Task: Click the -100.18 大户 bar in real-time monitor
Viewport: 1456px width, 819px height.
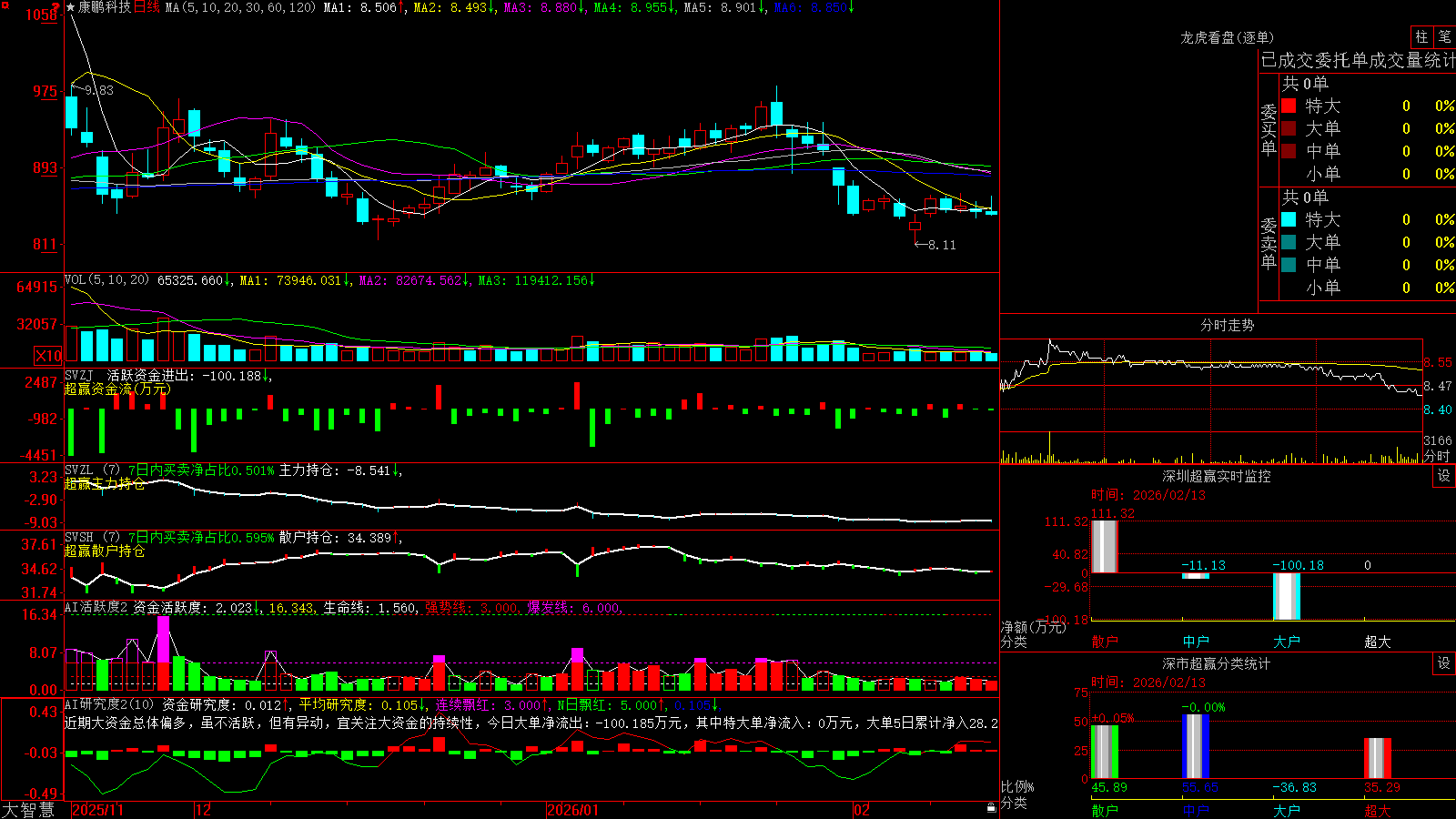Action: pos(1287,596)
